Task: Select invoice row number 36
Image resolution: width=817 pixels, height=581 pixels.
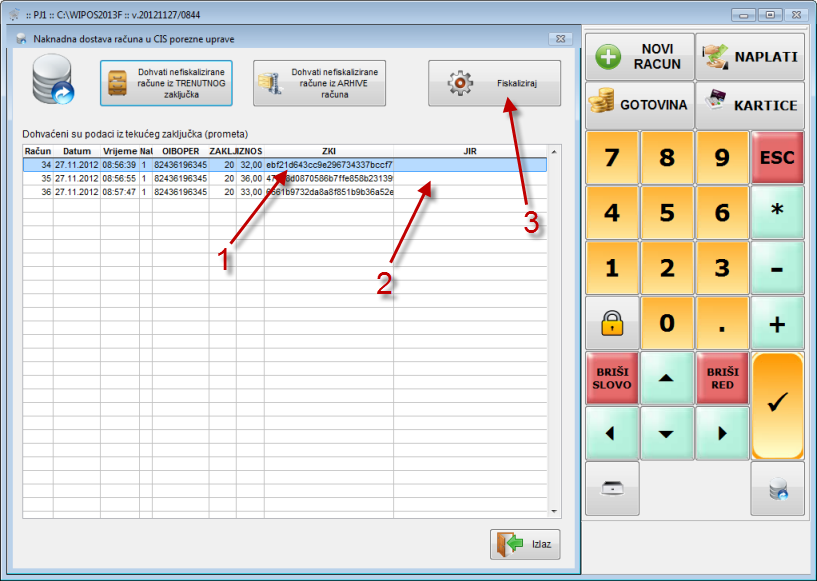Action: [200, 191]
